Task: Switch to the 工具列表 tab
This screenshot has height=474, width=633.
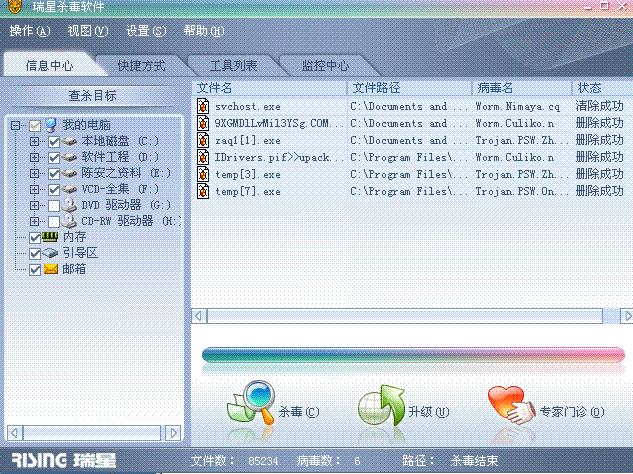Action: (x=233, y=65)
